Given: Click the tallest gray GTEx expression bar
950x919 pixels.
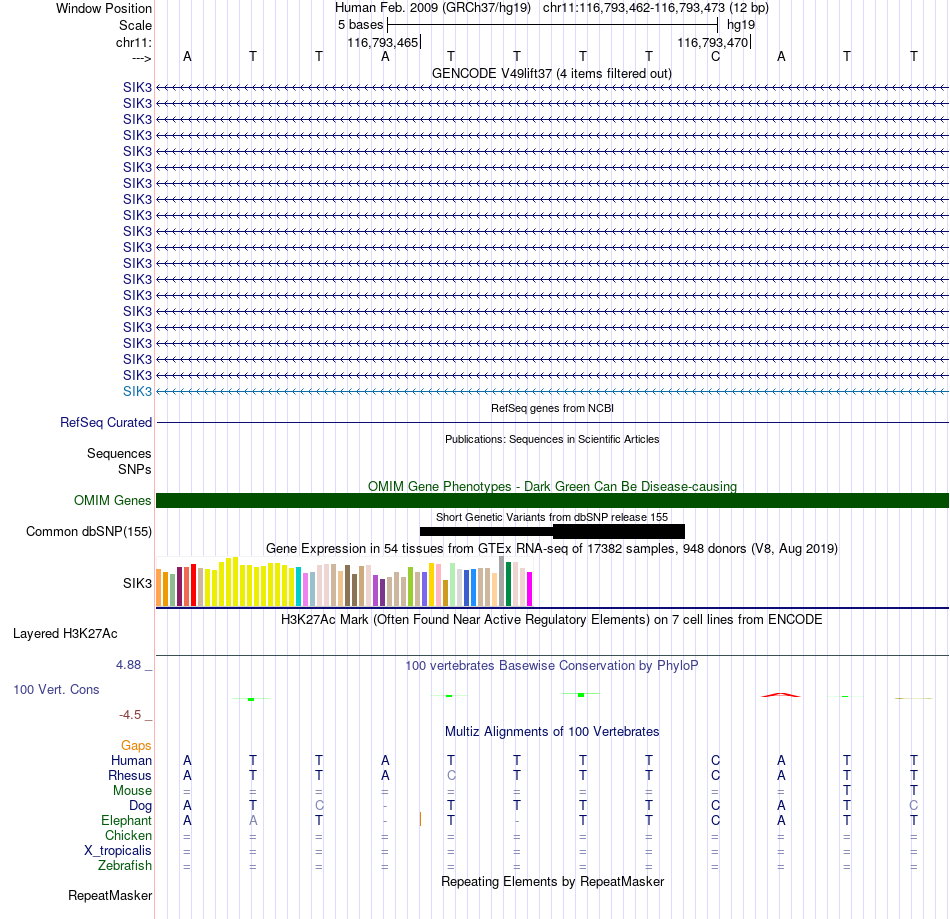Looking at the screenshot, I should (502, 581).
